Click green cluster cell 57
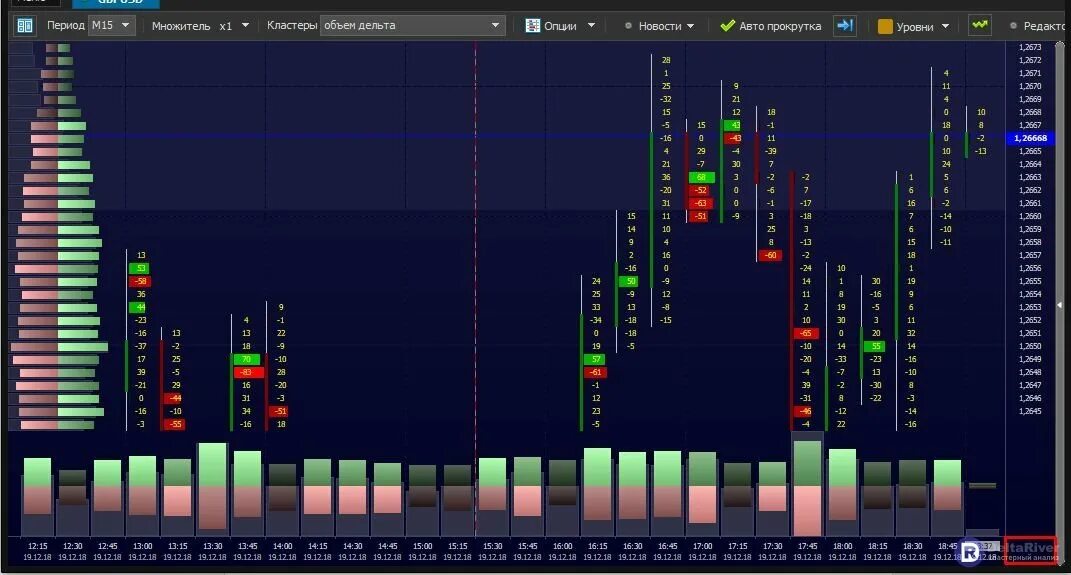The width and height of the screenshot is (1071, 575). point(596,359)
